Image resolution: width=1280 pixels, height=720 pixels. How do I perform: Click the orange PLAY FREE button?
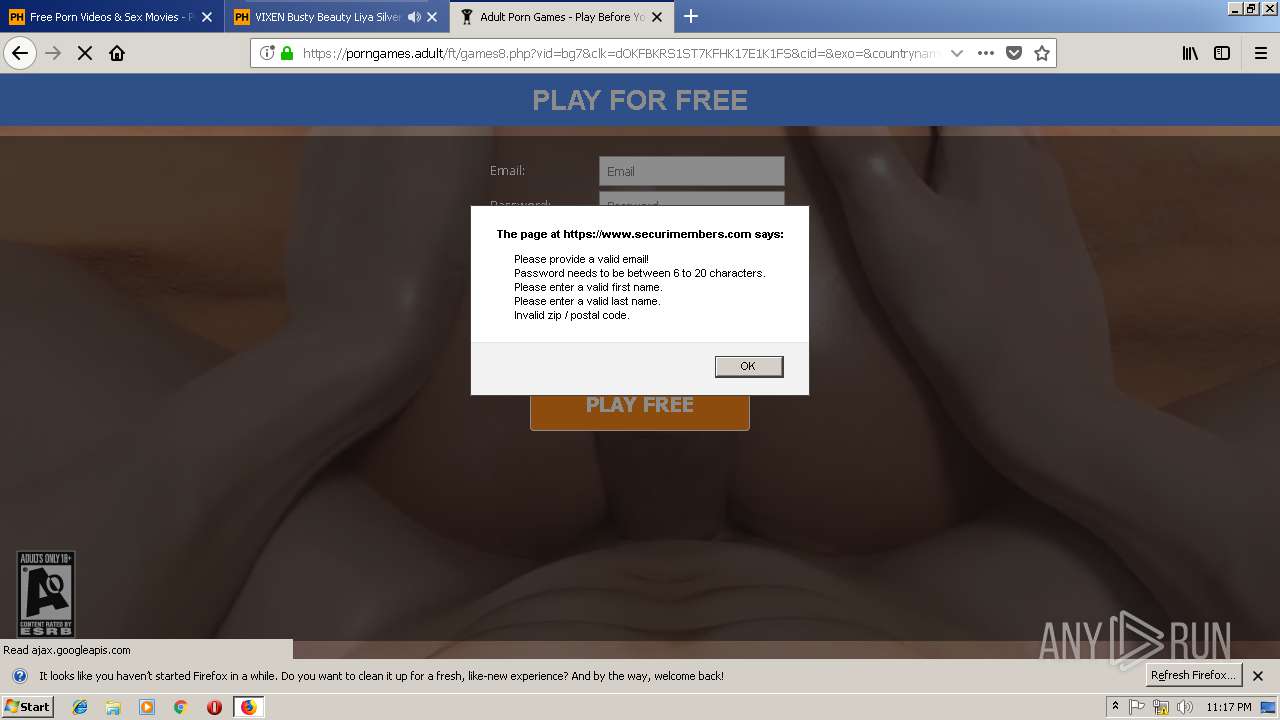(x=639, y=405)
